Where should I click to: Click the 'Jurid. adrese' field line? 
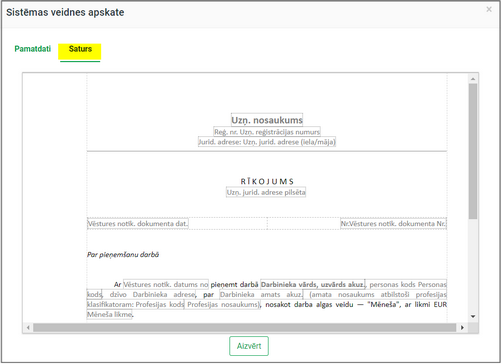[267, 142]
